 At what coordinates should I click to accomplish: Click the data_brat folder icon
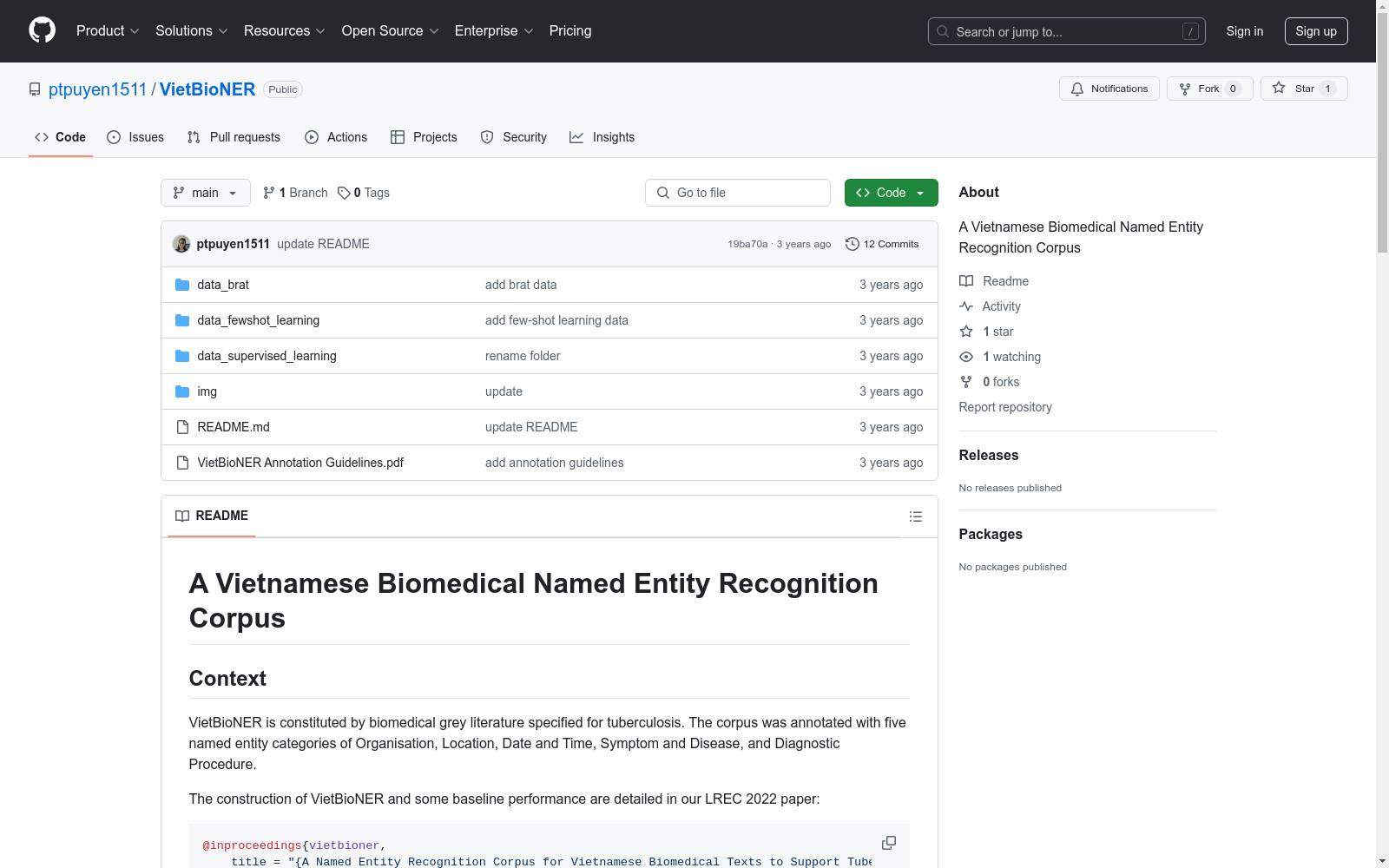point(182,285)
